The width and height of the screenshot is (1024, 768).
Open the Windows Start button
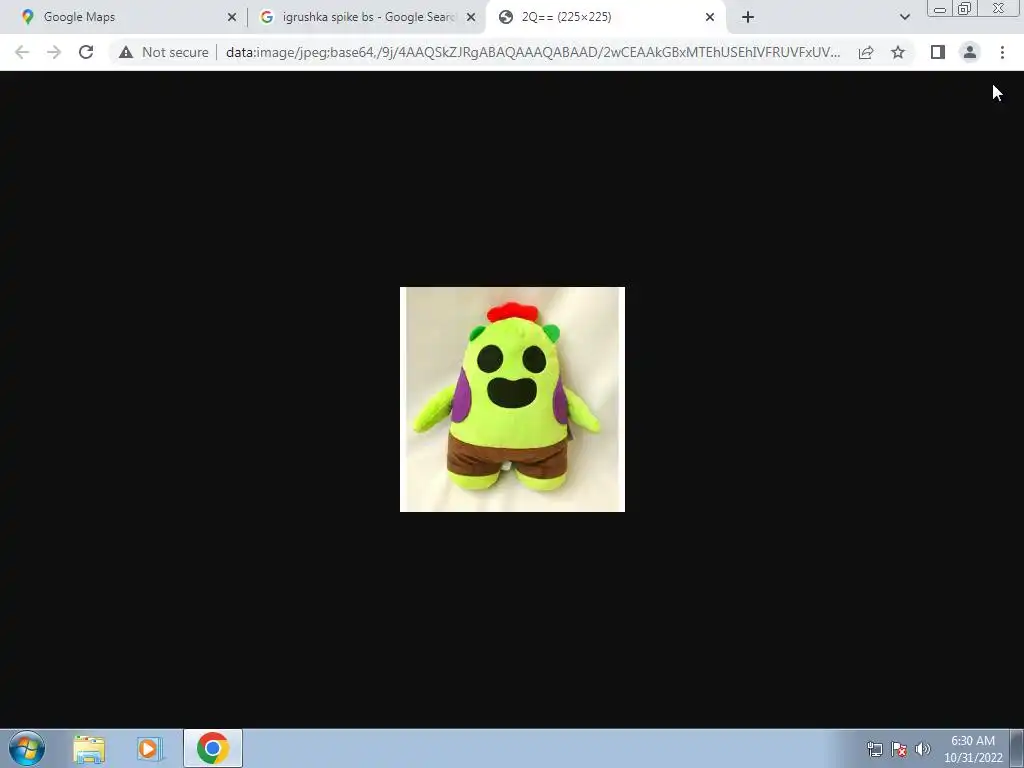[x=27, y=748]
